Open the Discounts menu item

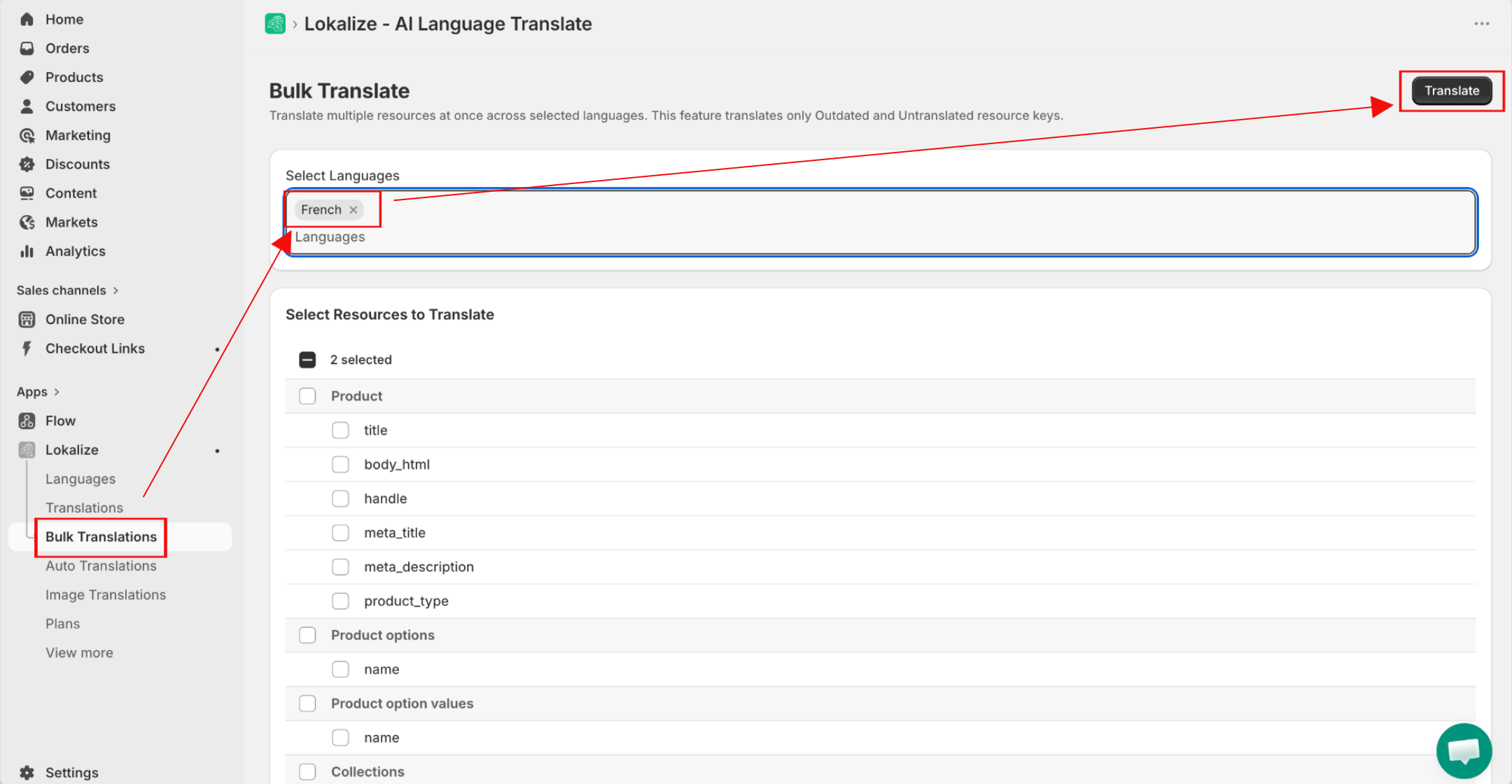(78, 164)
